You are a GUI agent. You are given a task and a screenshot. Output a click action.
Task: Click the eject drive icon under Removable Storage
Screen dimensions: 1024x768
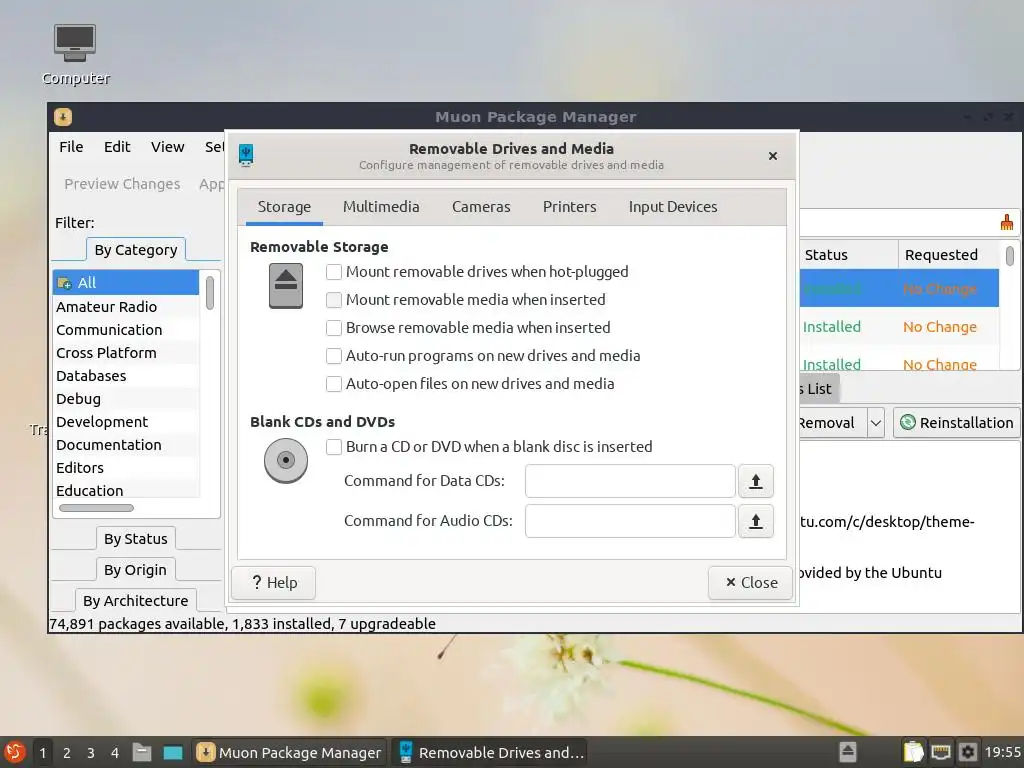pyautogui.click(x=286, y=285)
